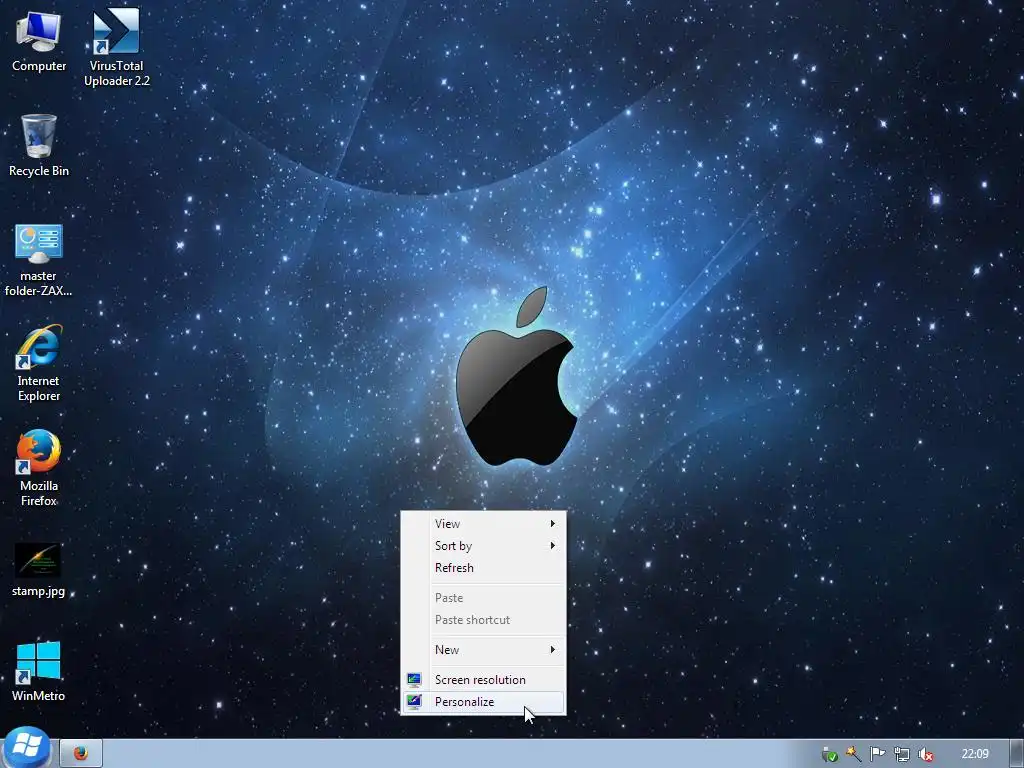Image resolution: width=1024 pixels, height=768 pixels.
Task: Select the Recycle Bin icon
Action: (x=39, y=145)
